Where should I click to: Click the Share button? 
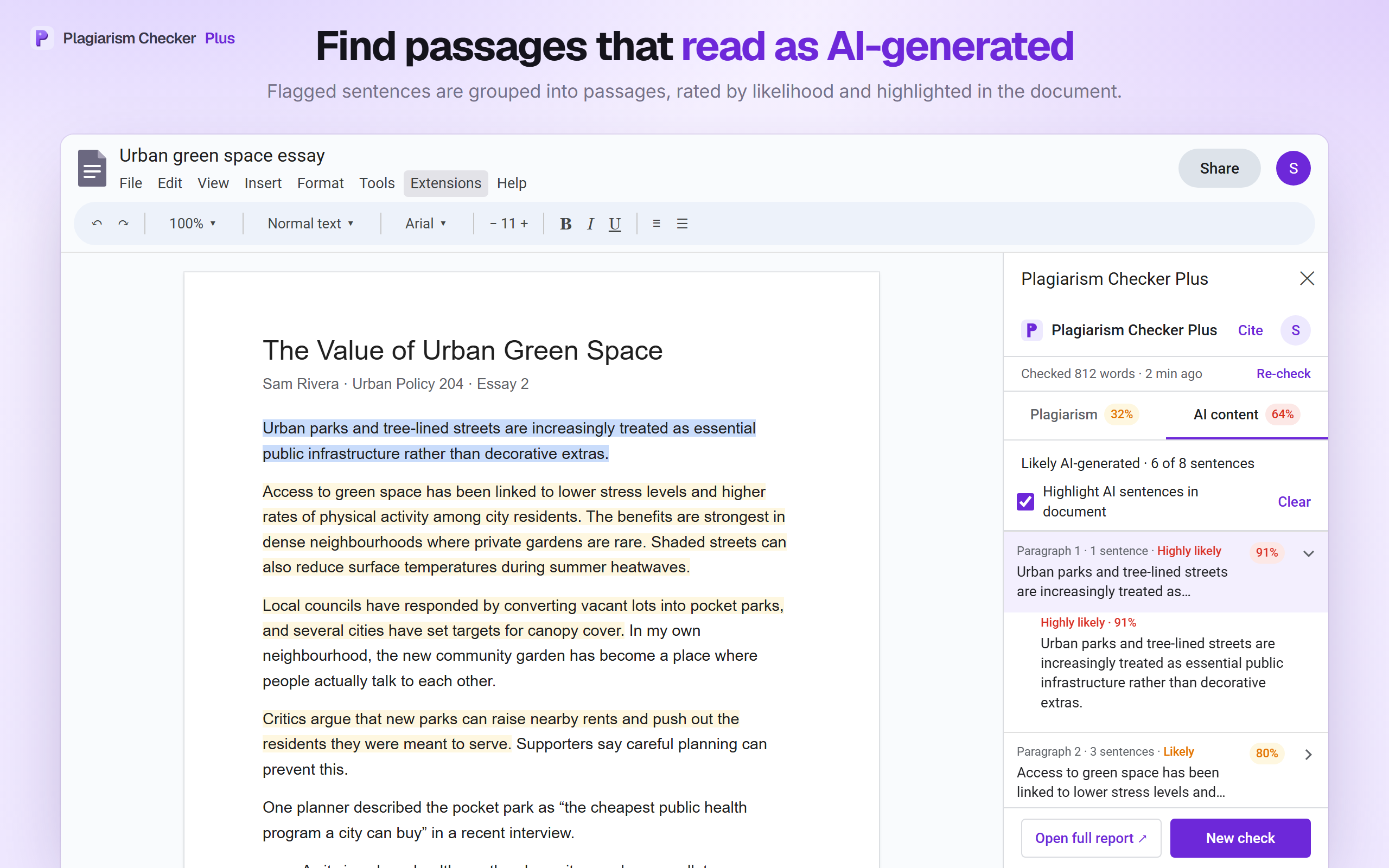point(1219,168)
